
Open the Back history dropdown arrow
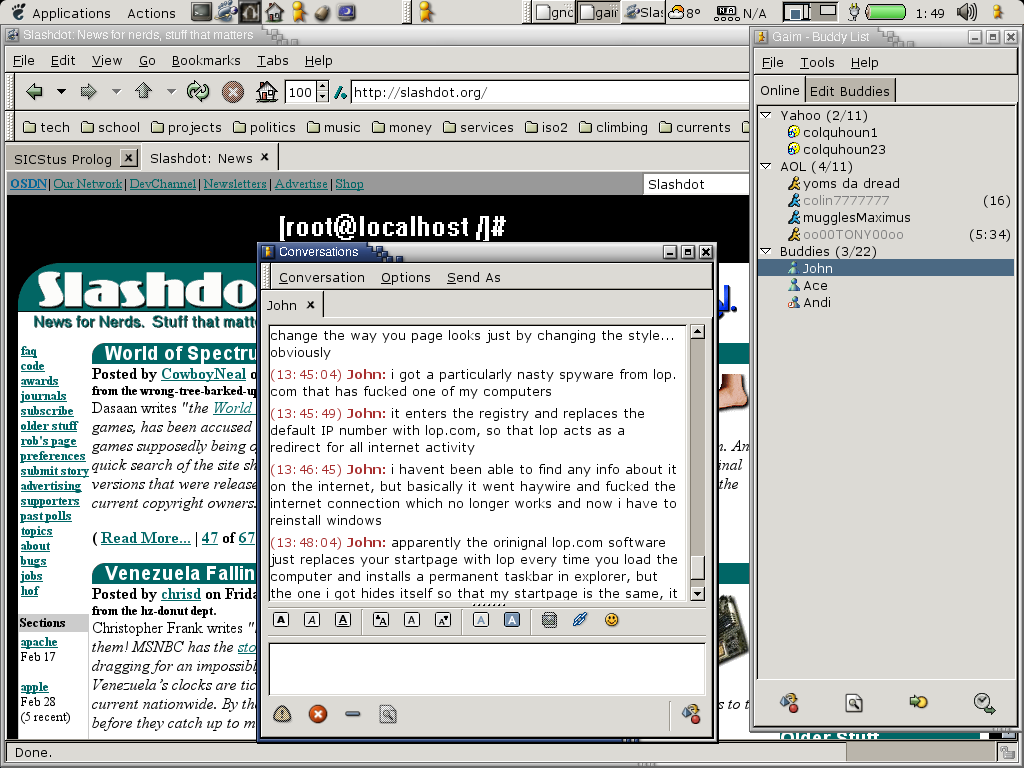[x=61, y=91]
